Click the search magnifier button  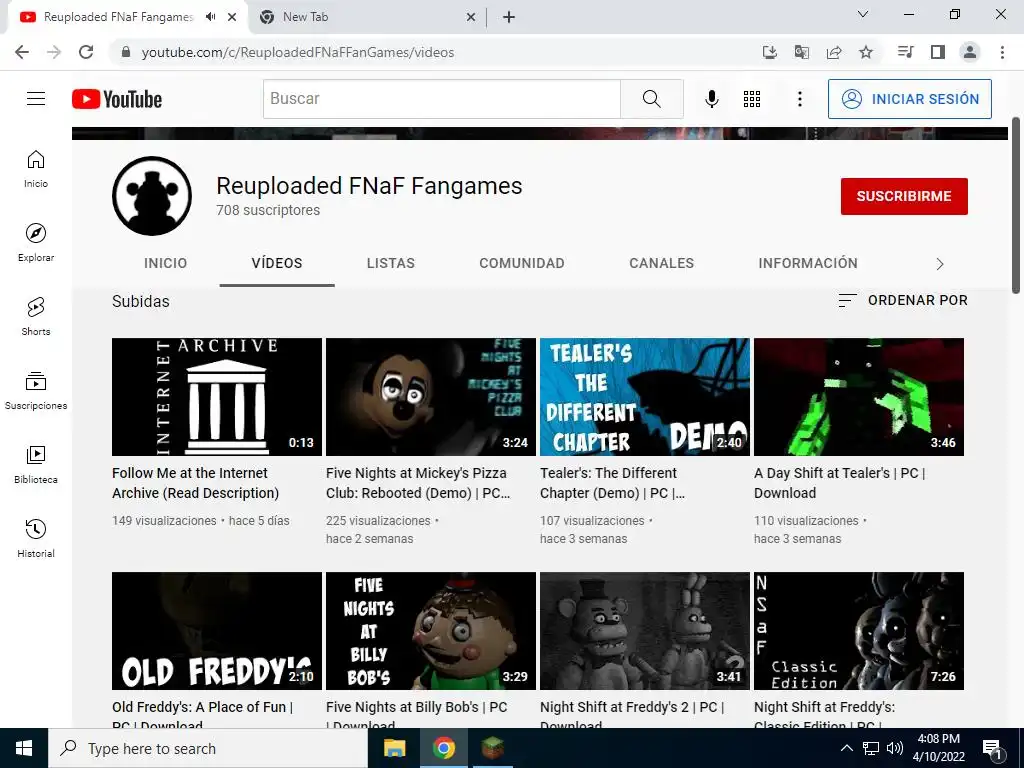click(x=651, y=99)
